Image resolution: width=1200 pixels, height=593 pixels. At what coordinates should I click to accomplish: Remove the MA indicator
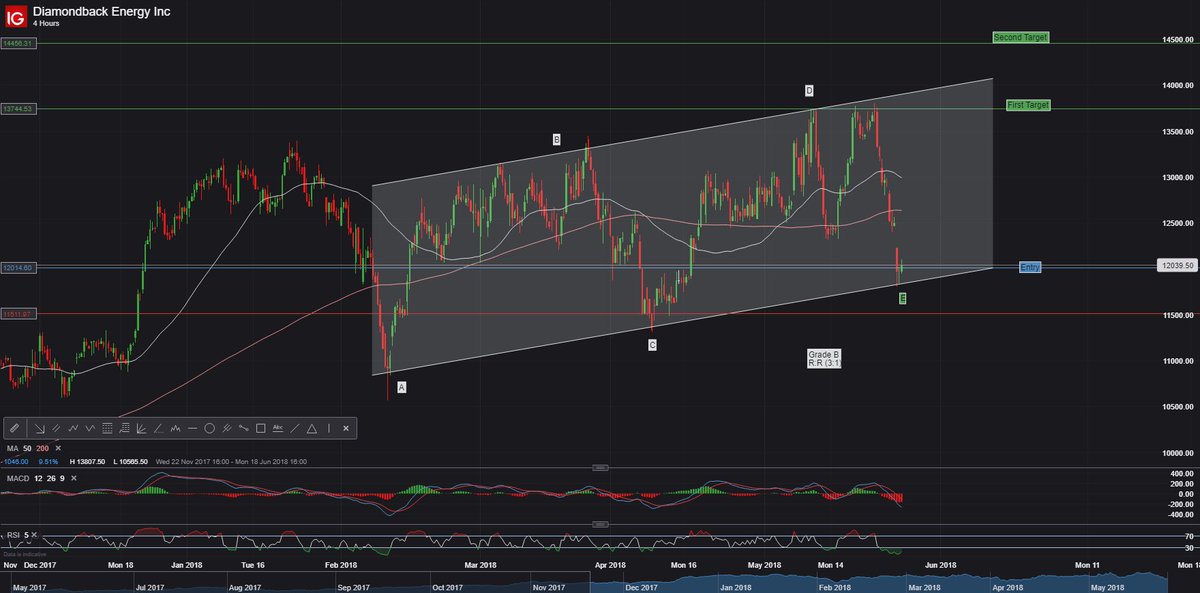(x=58, y=448)
